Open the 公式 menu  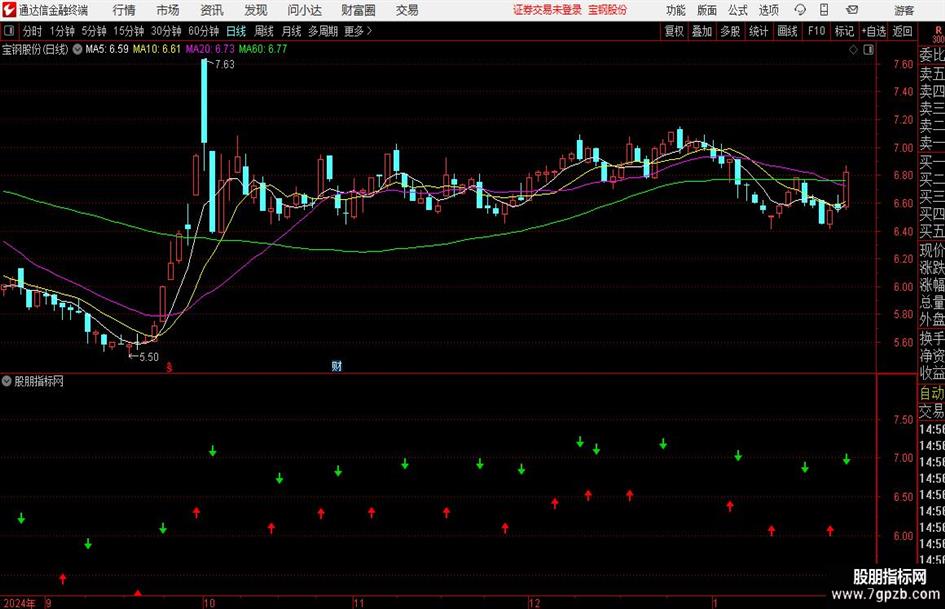coord(737,10)
